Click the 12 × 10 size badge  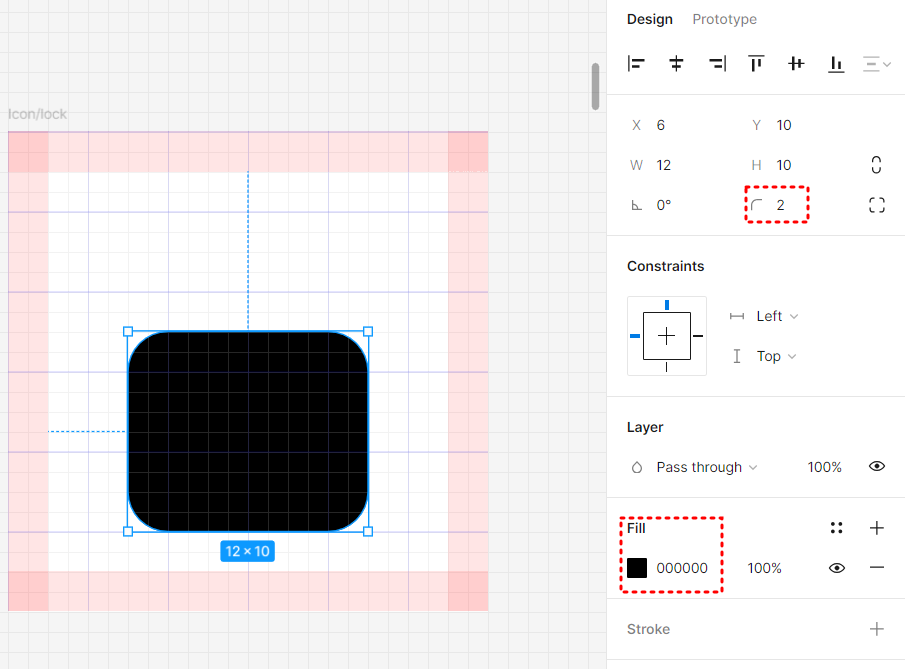pyautogui.click(x=248, y=551)
